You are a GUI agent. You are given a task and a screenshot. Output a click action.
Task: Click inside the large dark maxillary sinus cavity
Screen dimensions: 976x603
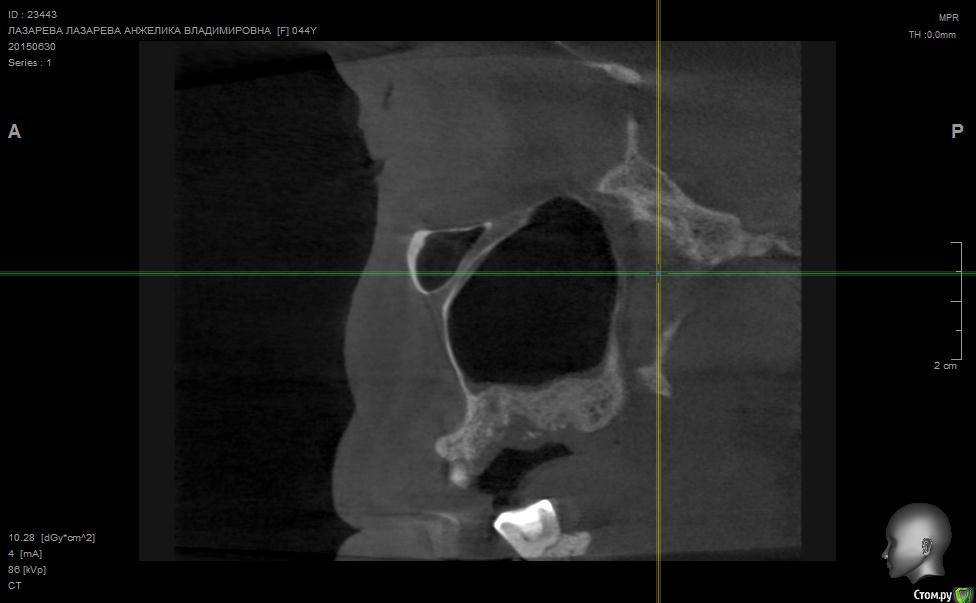[530, 300]
